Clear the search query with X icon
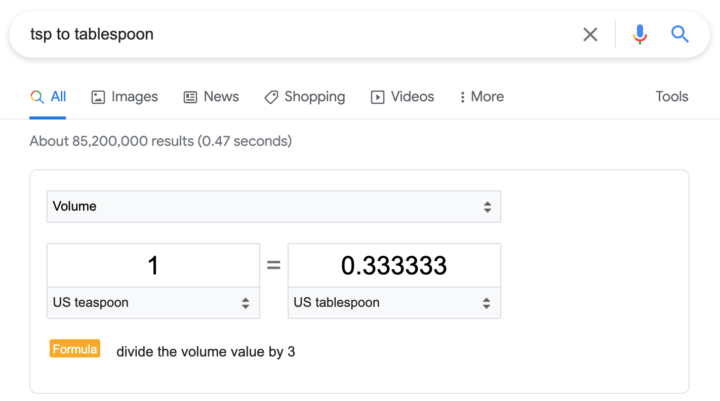720x401 pixels. [590, 34]
